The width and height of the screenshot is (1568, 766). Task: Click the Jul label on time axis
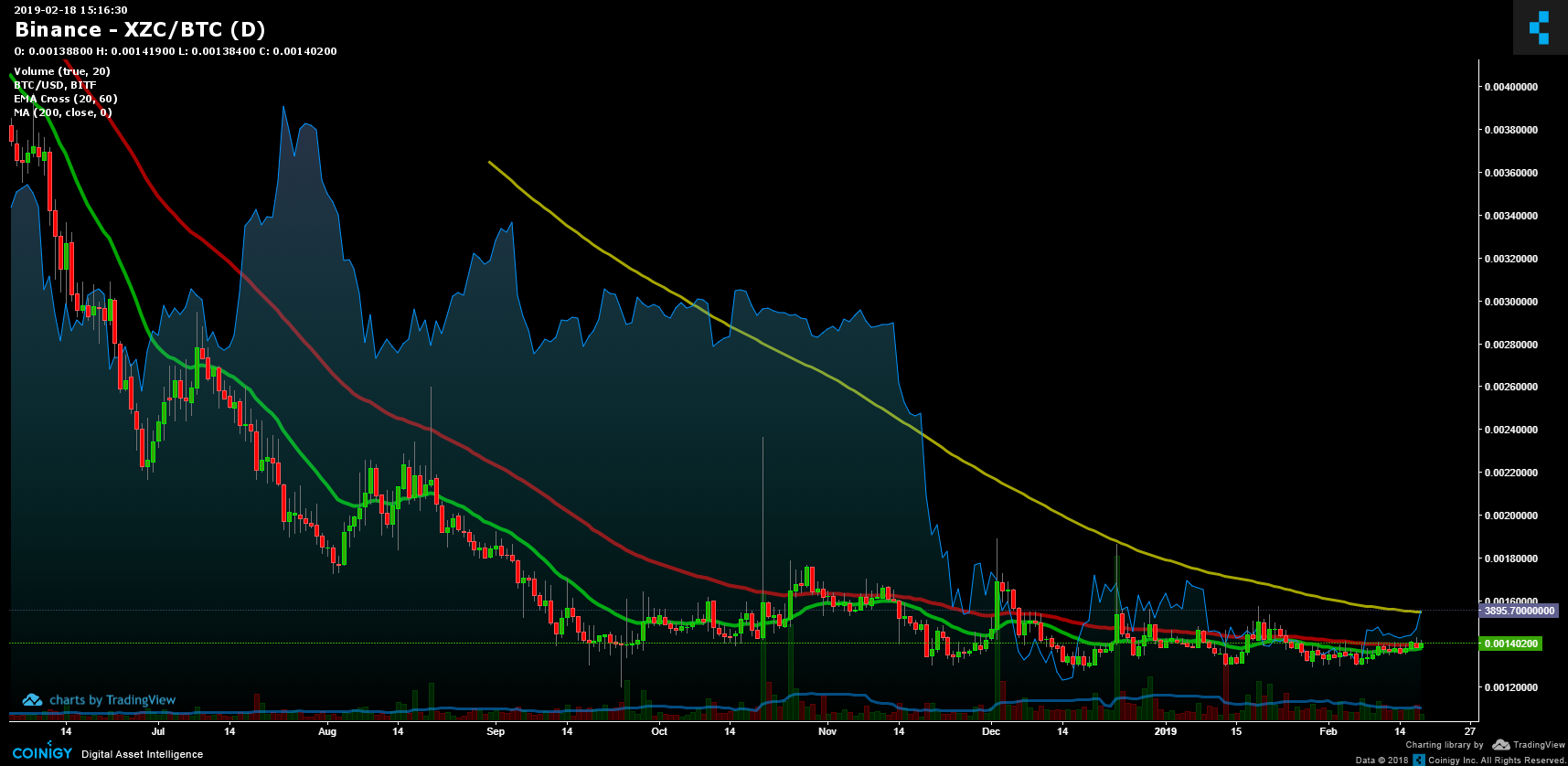point(158,731)
